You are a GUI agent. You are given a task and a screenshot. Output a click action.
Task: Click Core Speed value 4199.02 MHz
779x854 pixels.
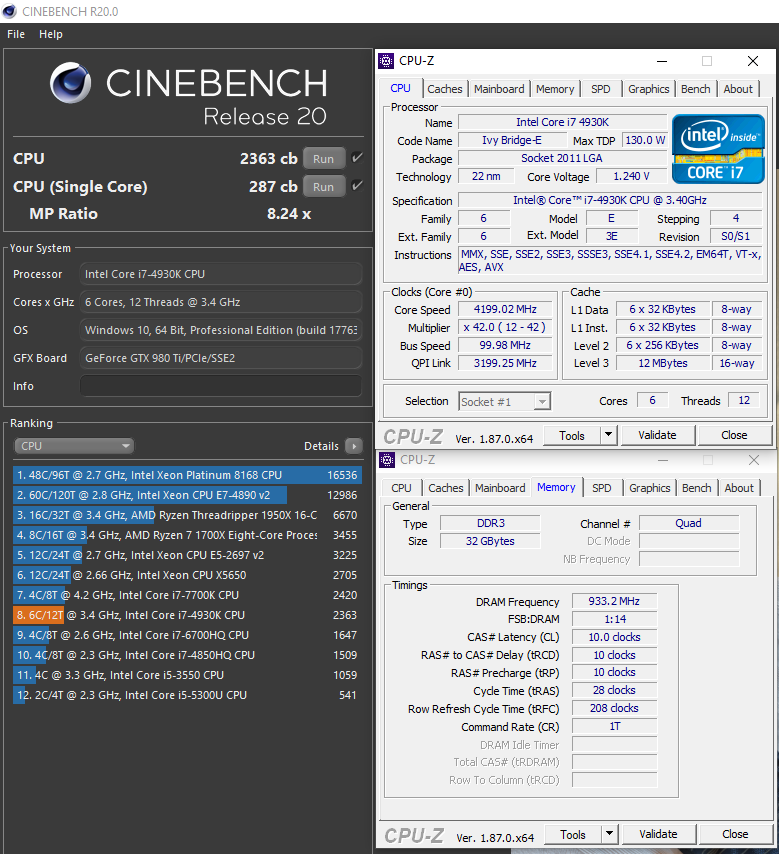click(x=505, y=309)
